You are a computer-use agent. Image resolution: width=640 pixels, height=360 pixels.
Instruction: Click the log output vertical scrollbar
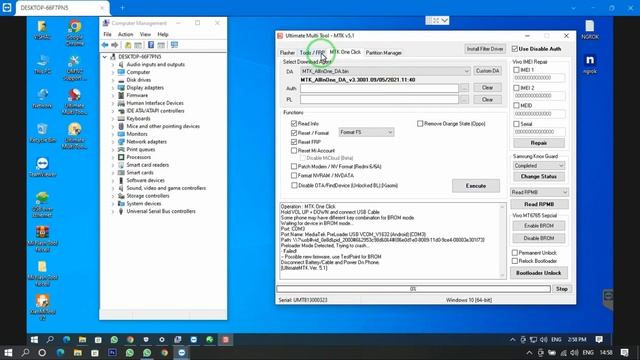(x=502, y=241)
